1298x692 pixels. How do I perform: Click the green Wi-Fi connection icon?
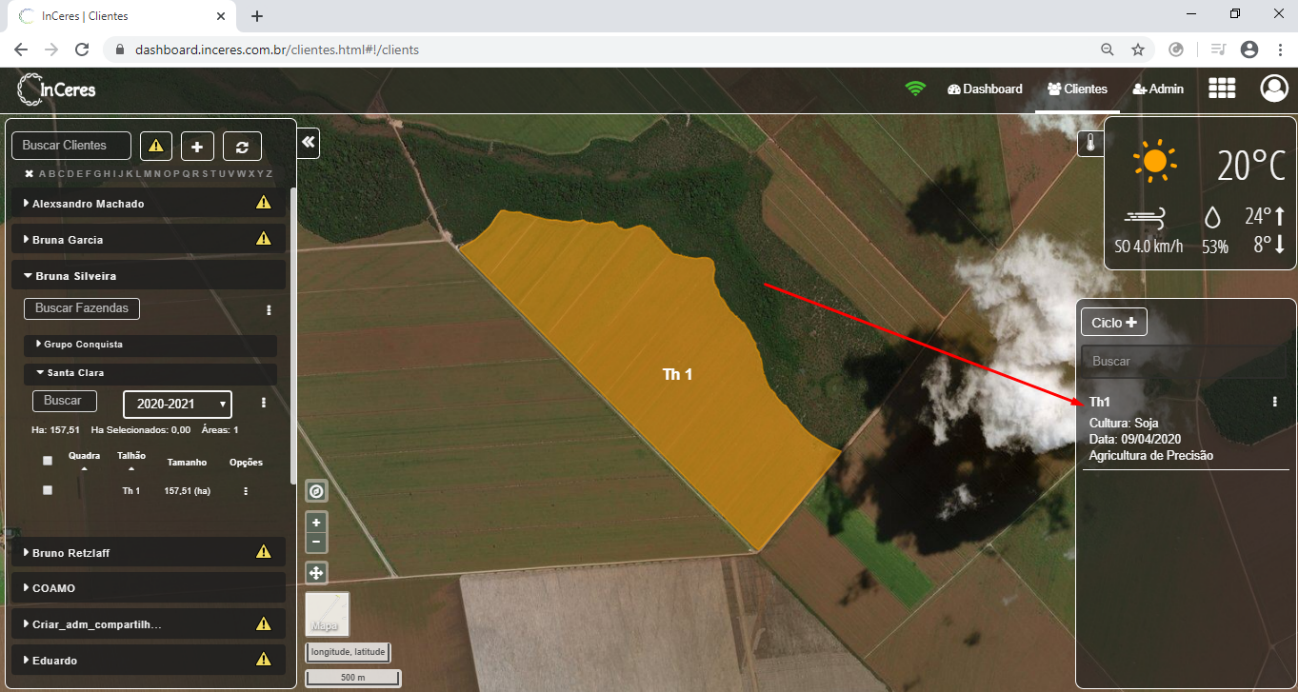pyautogui.click(x=915, y=89)
